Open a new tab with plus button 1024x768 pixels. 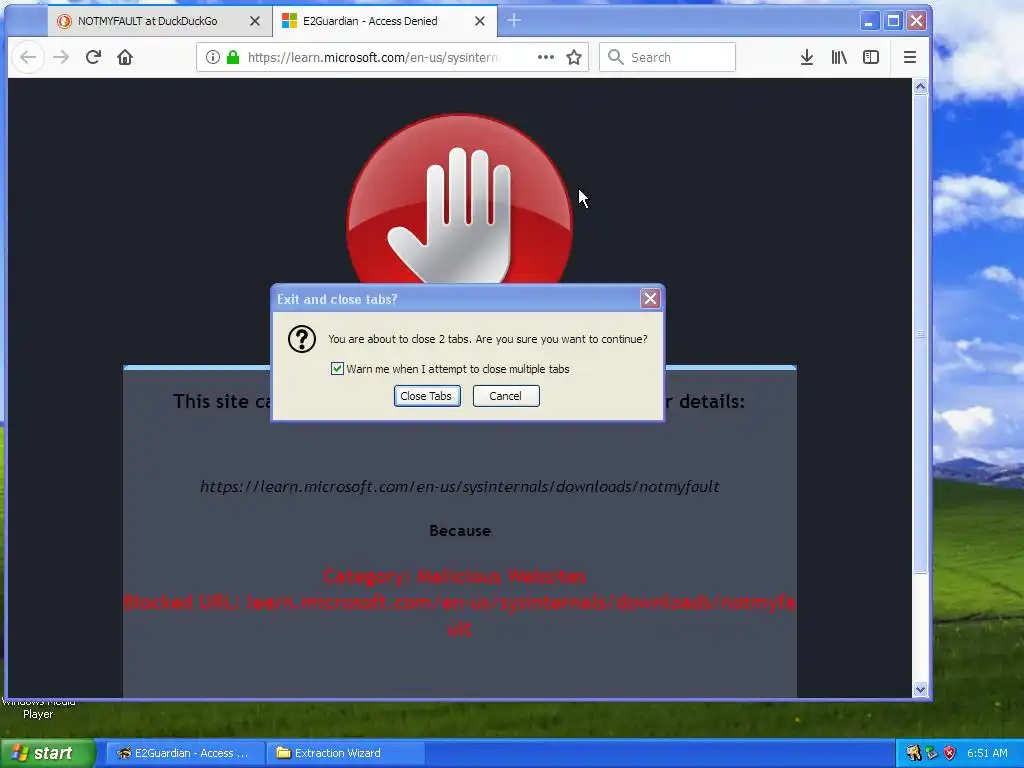click(x=514, y=21)
